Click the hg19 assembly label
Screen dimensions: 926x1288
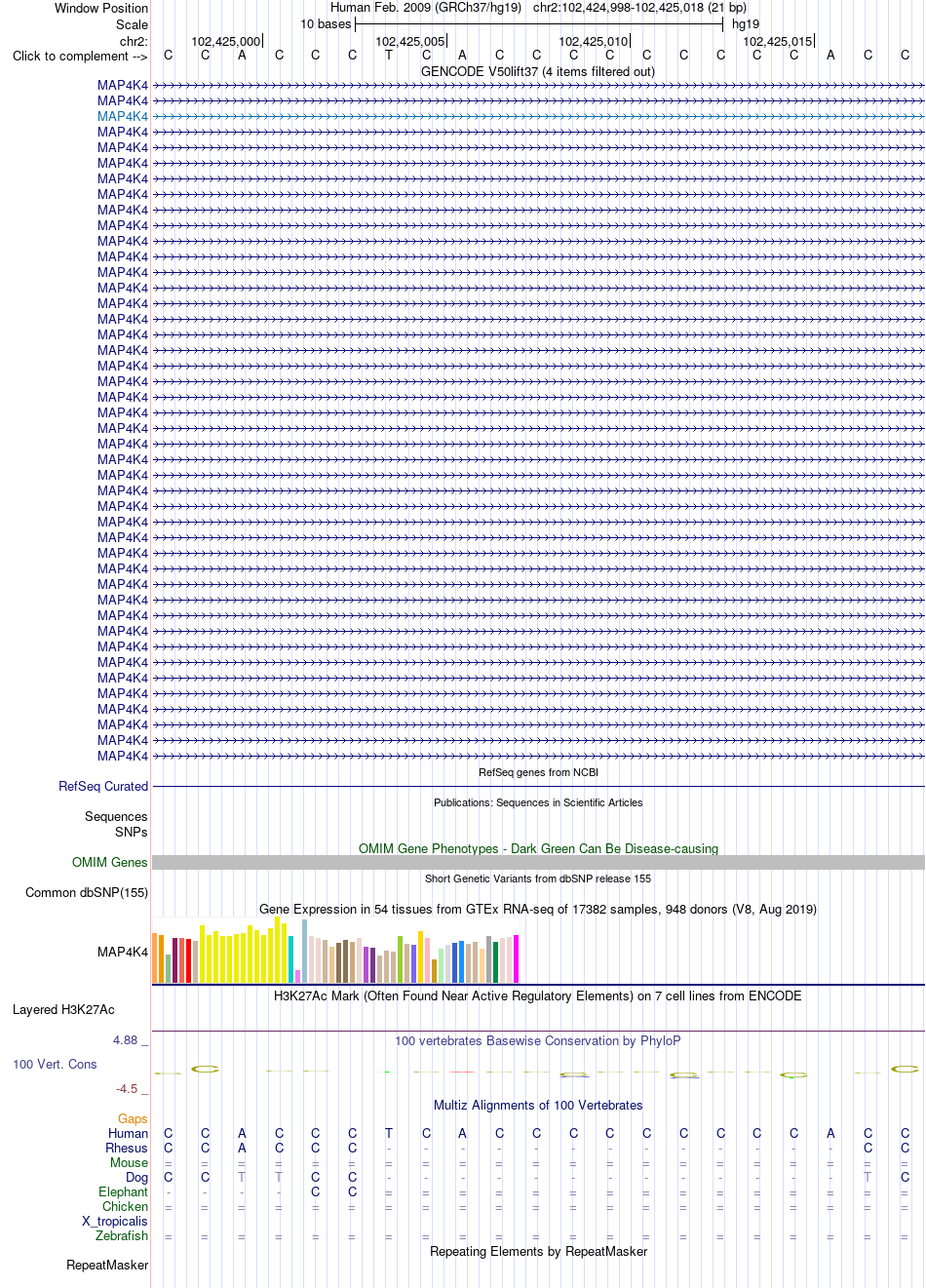pos(746,24)
